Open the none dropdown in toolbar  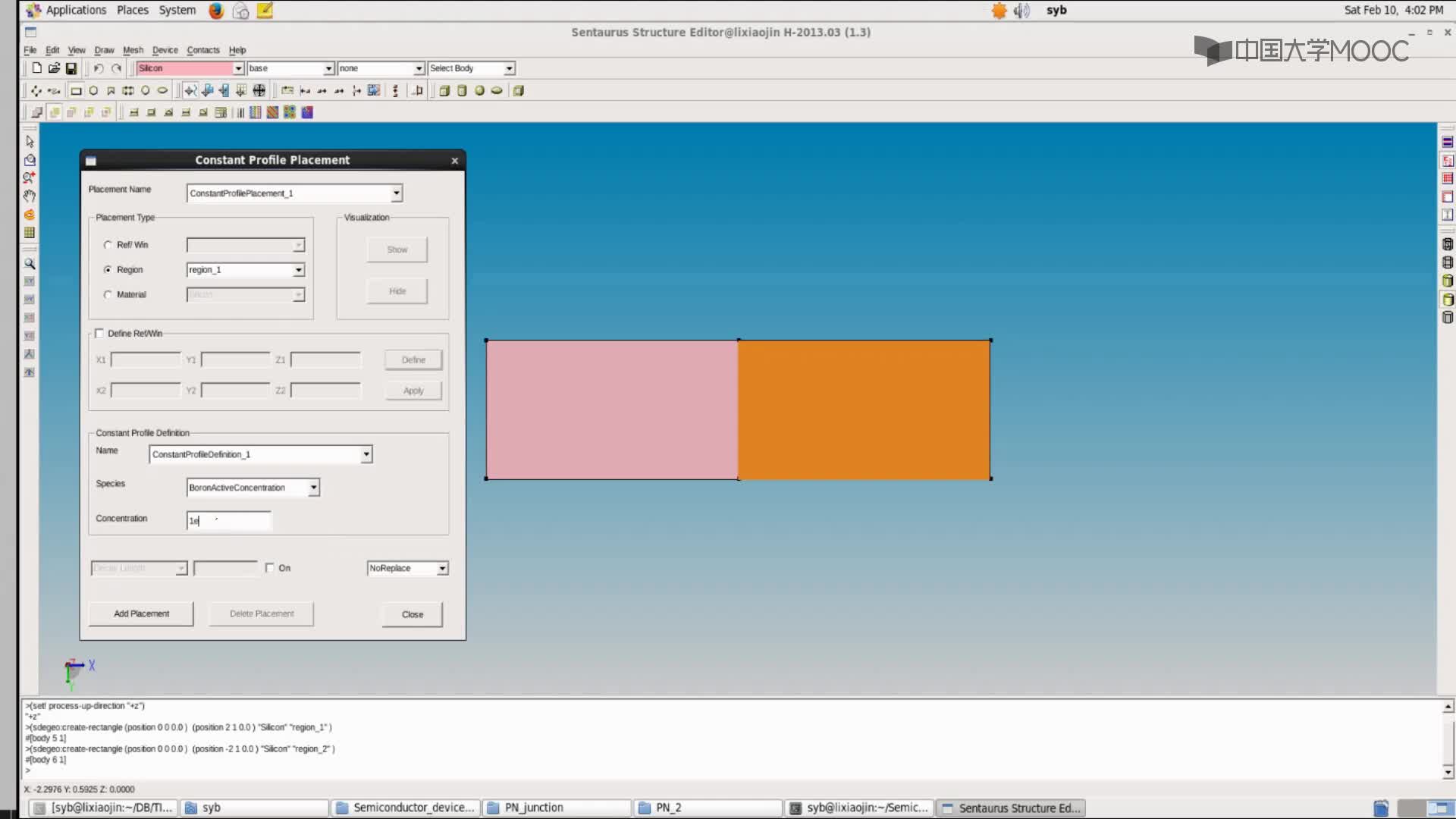419,68
